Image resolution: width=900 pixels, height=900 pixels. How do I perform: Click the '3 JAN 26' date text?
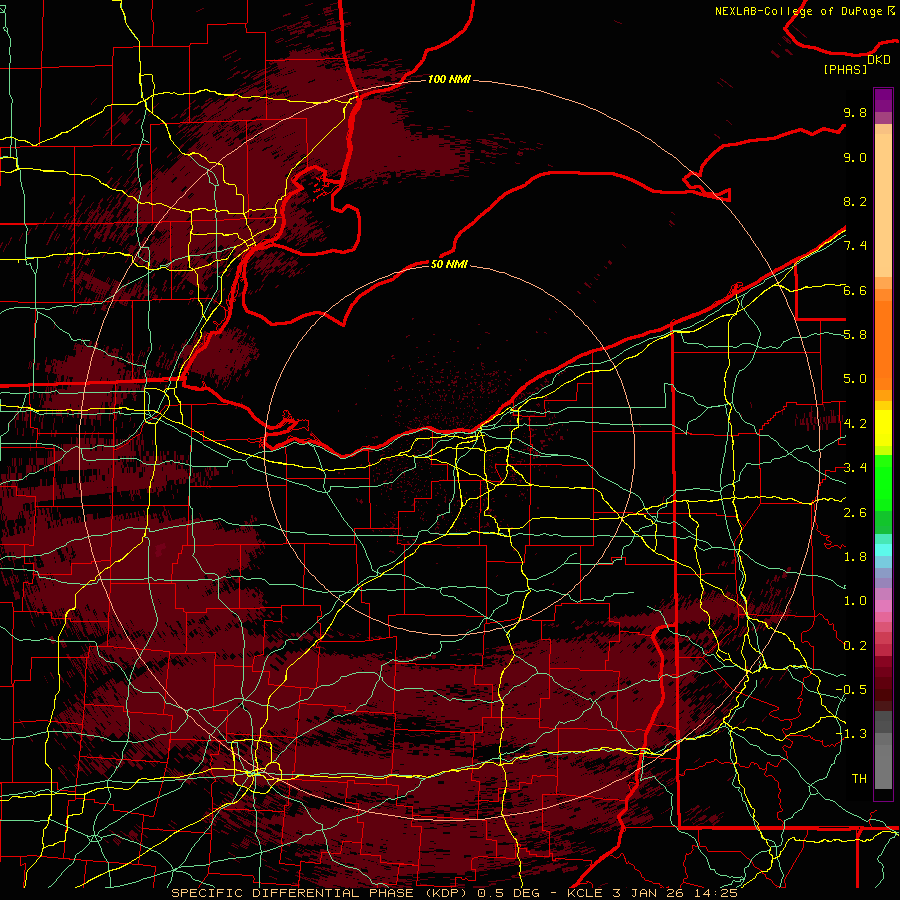click(x=649, y=893)
